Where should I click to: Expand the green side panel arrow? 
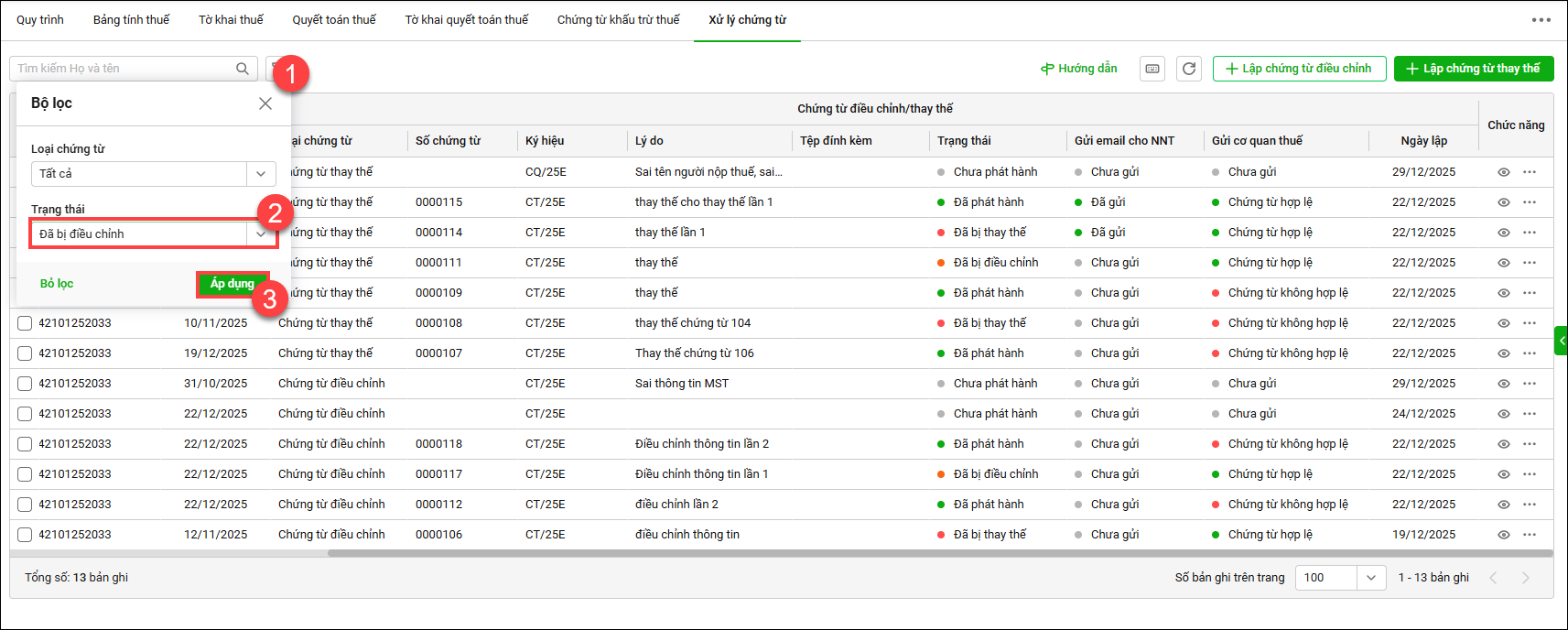point(1562,341)
